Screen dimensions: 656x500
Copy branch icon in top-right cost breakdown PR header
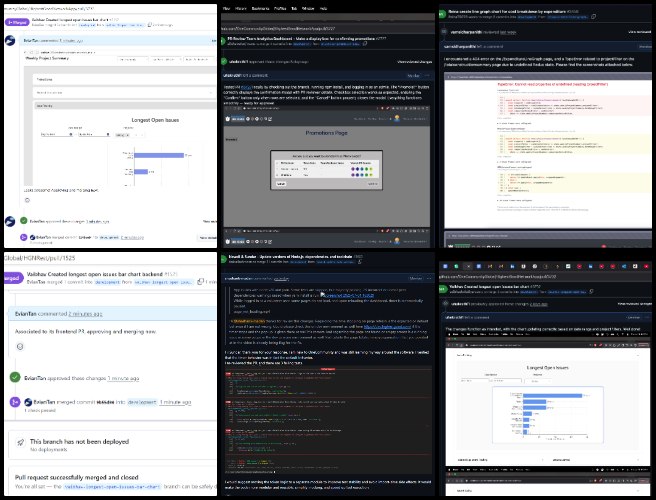click(x=593, y=17)
